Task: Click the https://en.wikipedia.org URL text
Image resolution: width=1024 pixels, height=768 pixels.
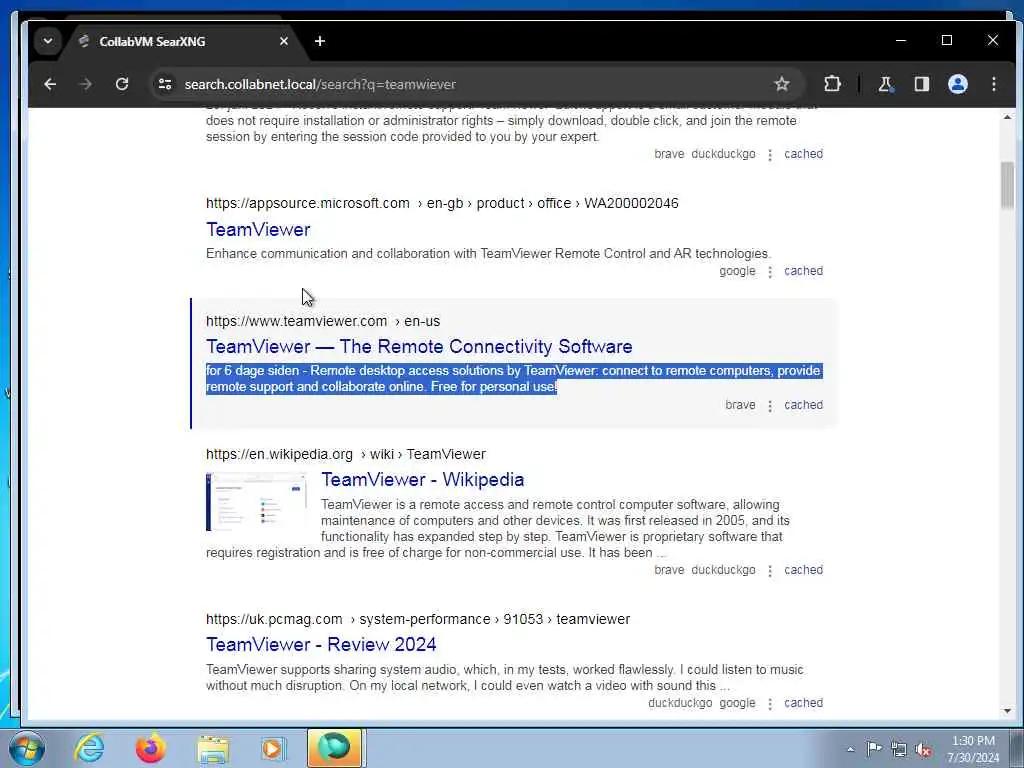Action: click(x=279, y=455)
